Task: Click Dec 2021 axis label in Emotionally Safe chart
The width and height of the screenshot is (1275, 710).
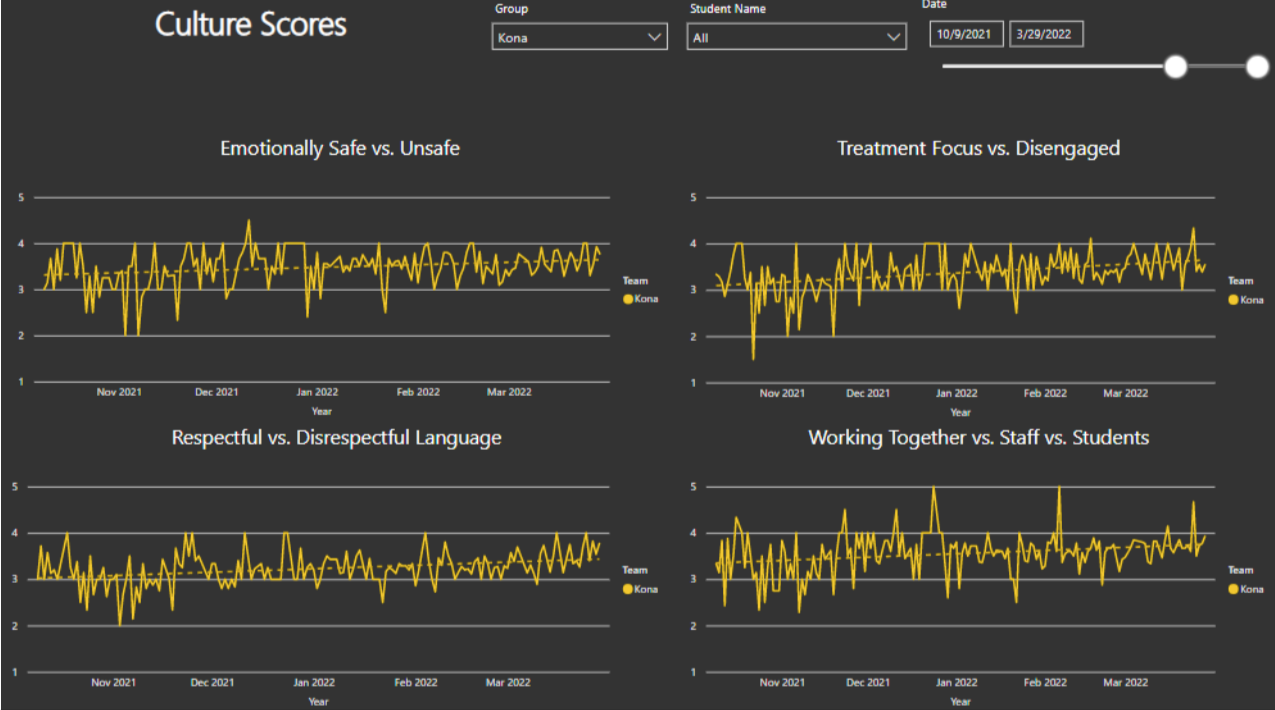Action: click(216, 392)
